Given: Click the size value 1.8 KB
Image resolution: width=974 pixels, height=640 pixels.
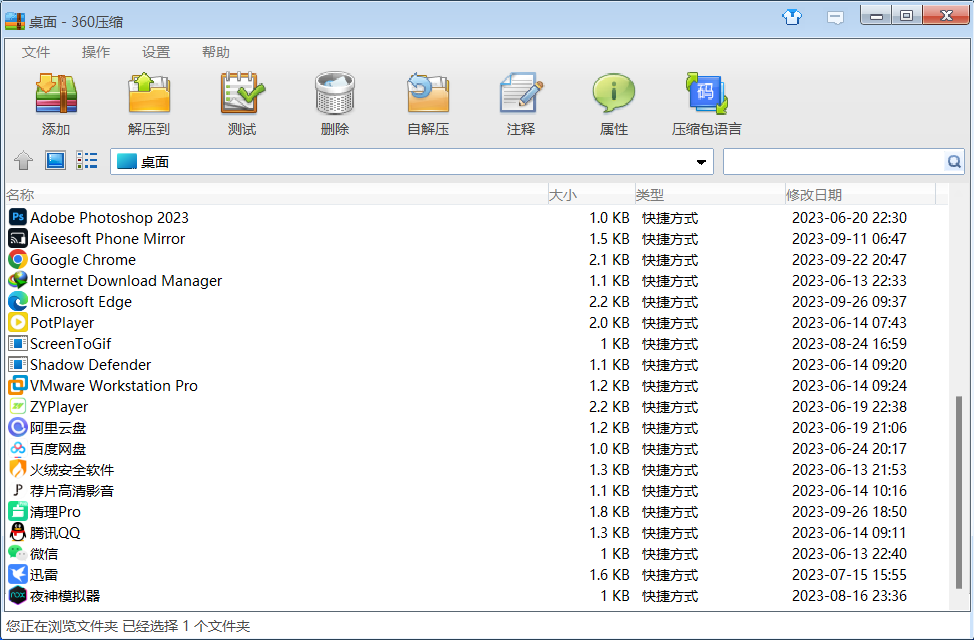Looking at the screenshot, I should point(609,512).
